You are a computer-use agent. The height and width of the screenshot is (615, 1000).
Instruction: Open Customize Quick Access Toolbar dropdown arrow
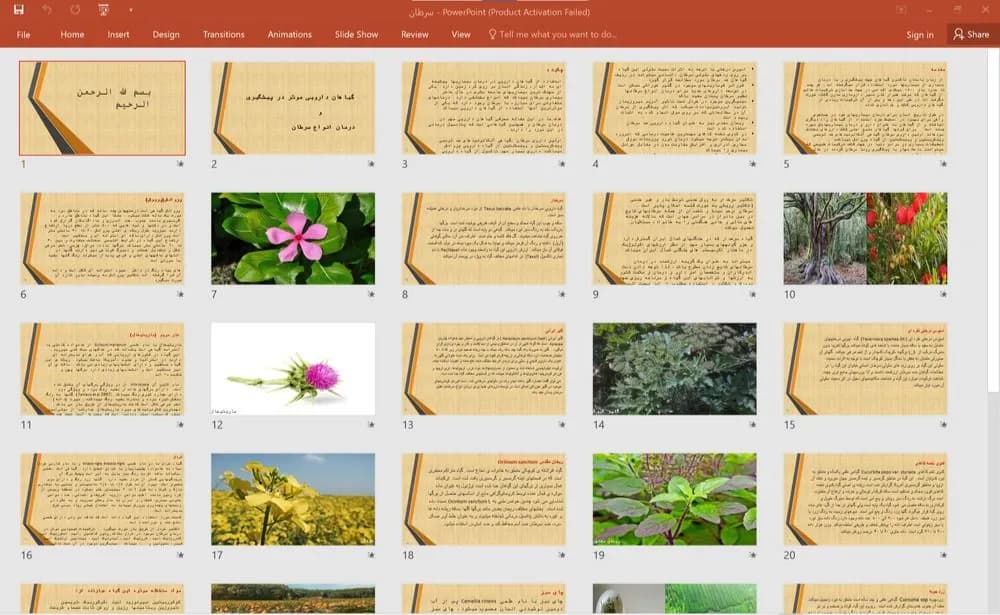tap(131, 10)
